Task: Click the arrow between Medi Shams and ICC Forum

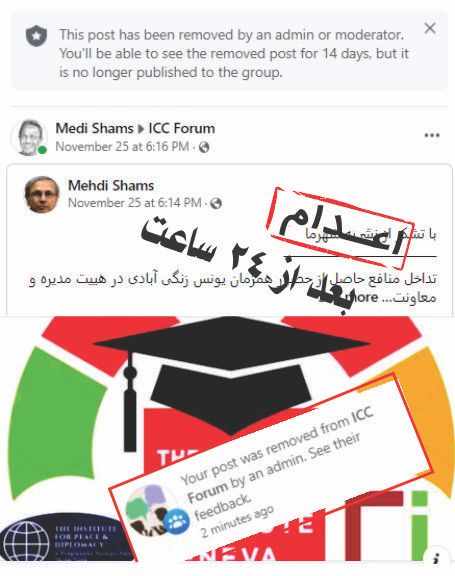Action: pyautogui.click(x=141, y=129)
